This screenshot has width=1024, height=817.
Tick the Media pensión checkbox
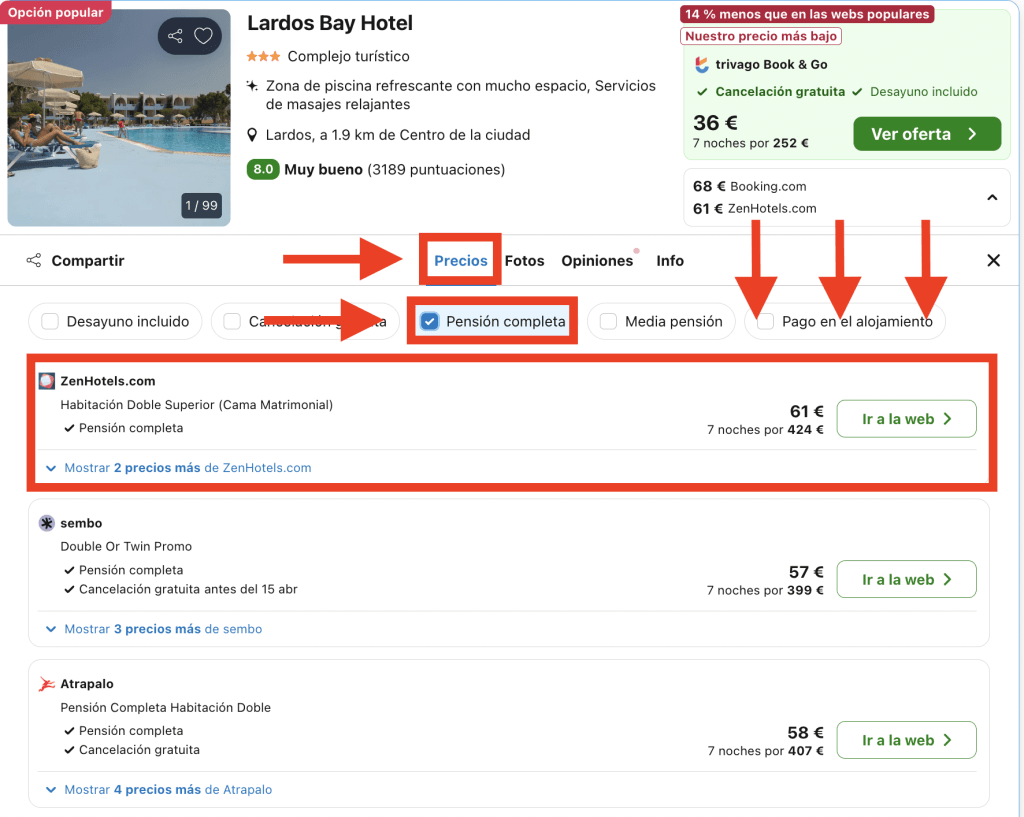click(x=608, y=322)
